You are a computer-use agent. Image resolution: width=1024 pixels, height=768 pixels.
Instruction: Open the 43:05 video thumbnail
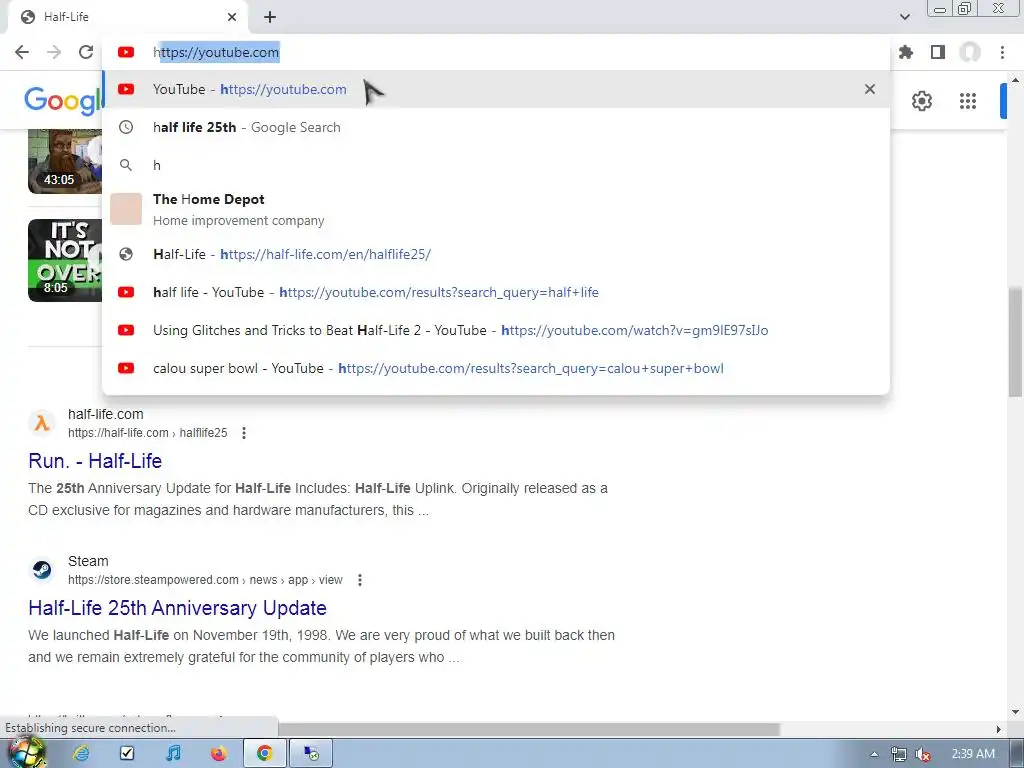pyautogui.click(x=65, y=161)
